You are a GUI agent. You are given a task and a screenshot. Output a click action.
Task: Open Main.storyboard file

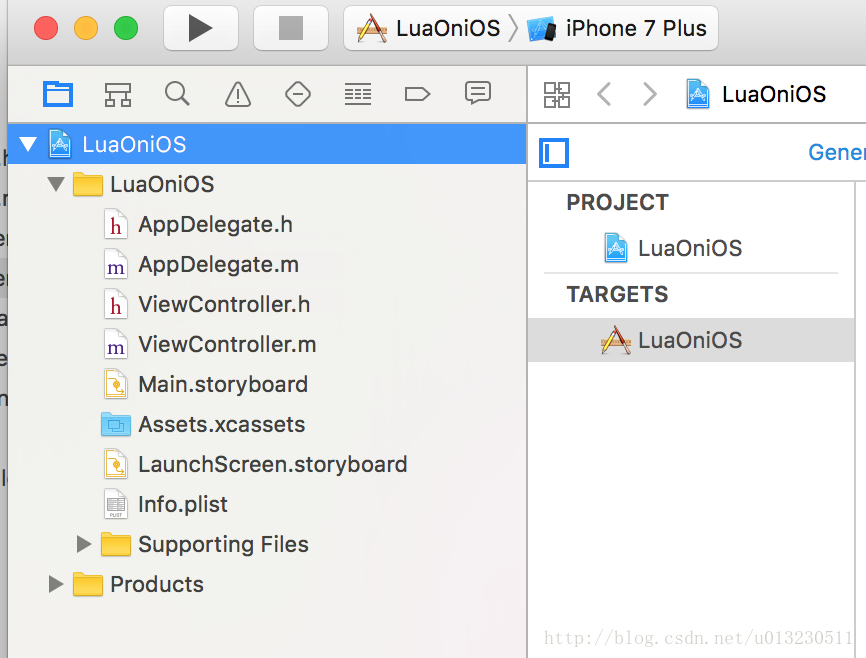pyautogui.click(x=222, y=385)
